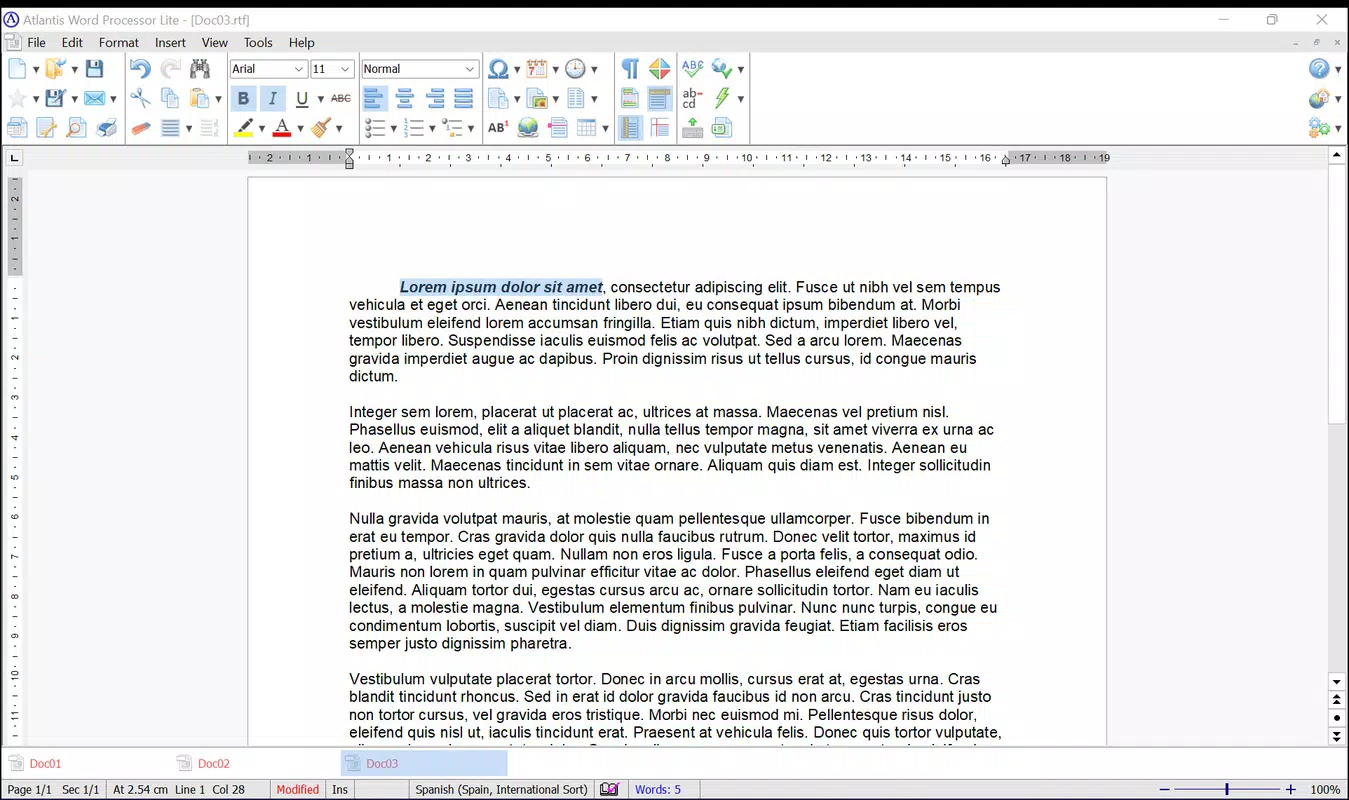Open the Format menu
Screen dimensions: 1349x800
tap(119, 43)
